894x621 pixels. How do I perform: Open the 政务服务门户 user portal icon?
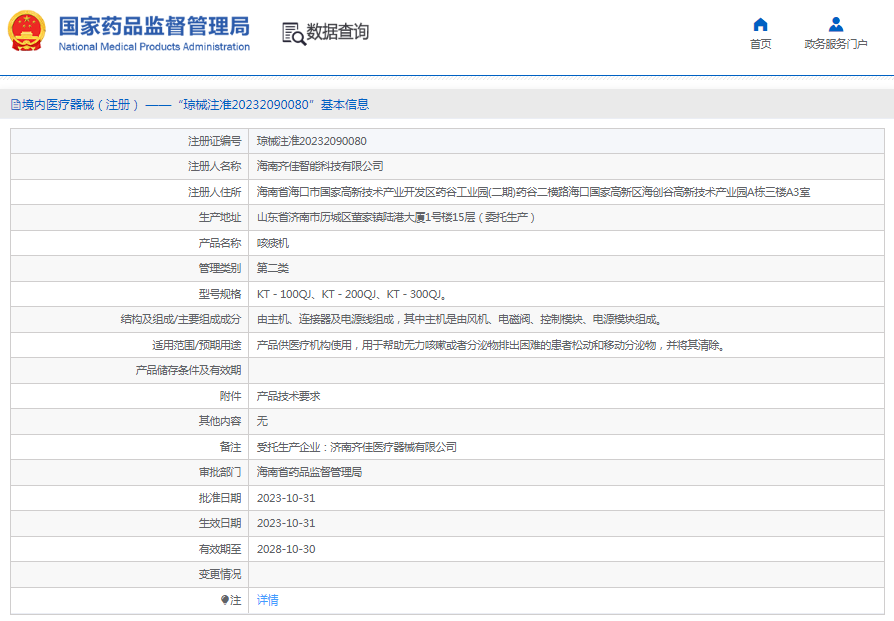pos(836,25)
